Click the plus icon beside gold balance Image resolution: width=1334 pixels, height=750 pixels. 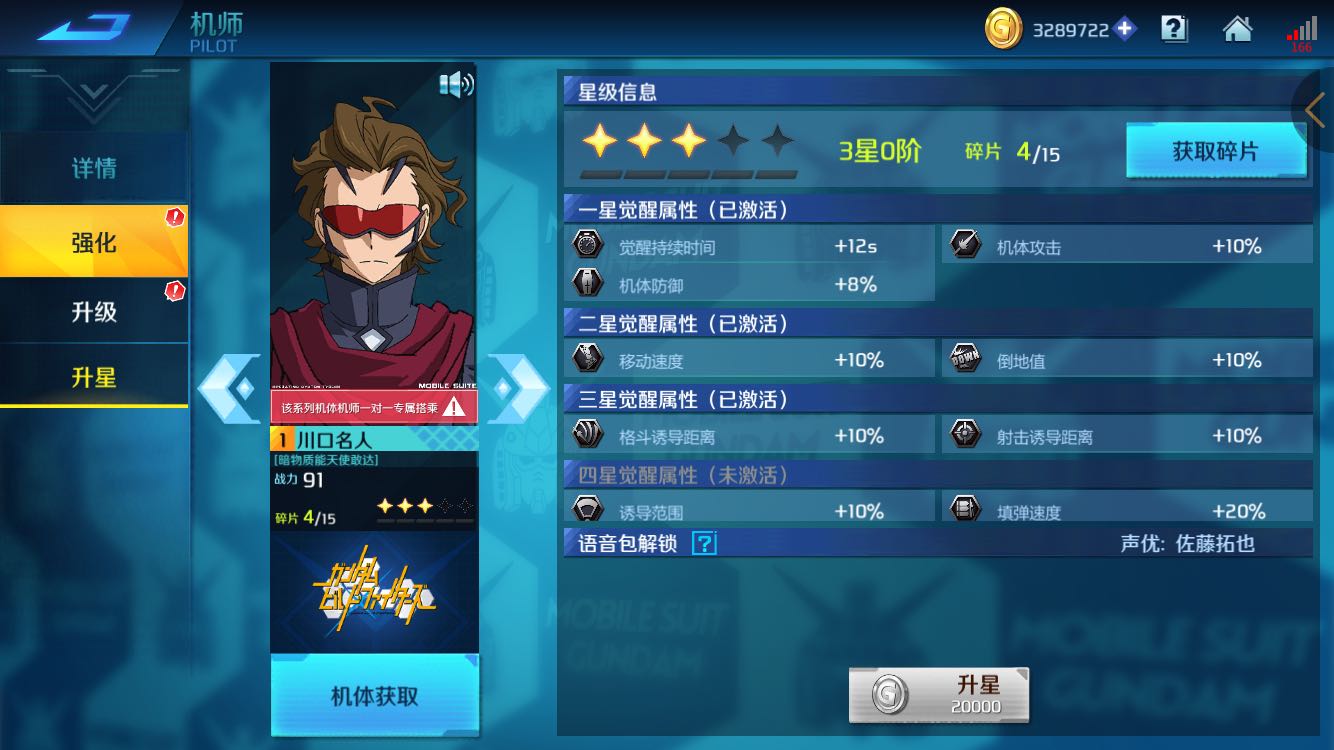[1125, 29]
